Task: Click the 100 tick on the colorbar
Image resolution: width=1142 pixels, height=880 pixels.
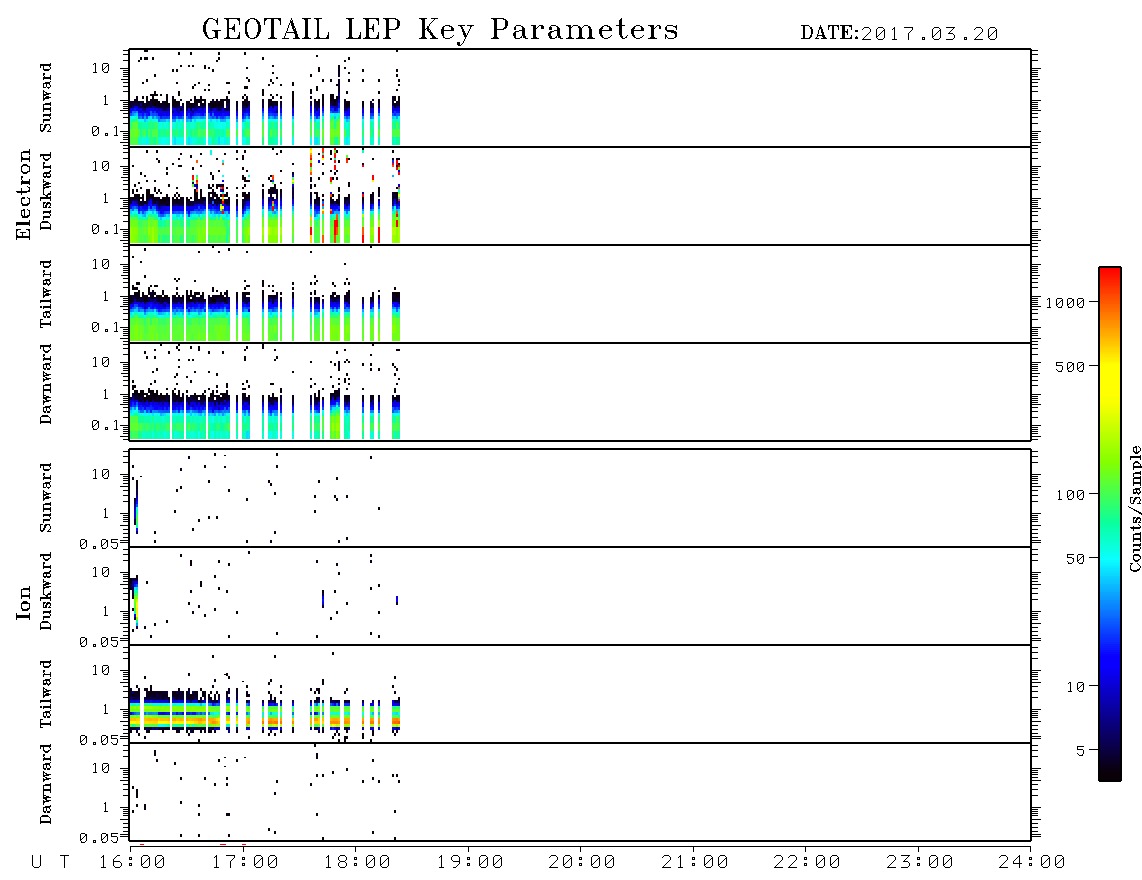Action: coord(1070,495)
